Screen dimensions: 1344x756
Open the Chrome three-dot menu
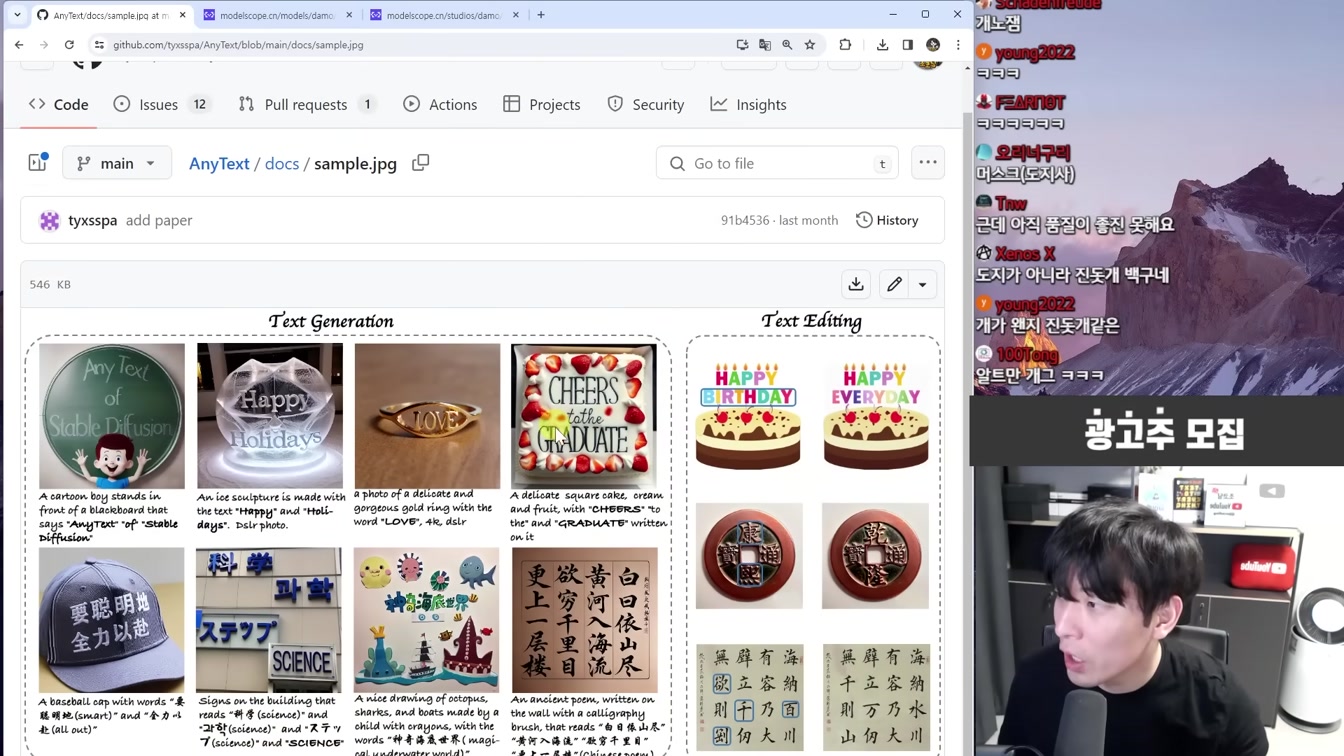click(958, 45)
